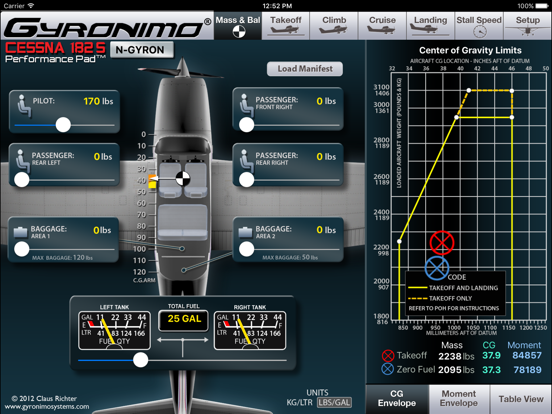Click the MAX BAGGAGE: 50 lbs label

pos(290,257)
